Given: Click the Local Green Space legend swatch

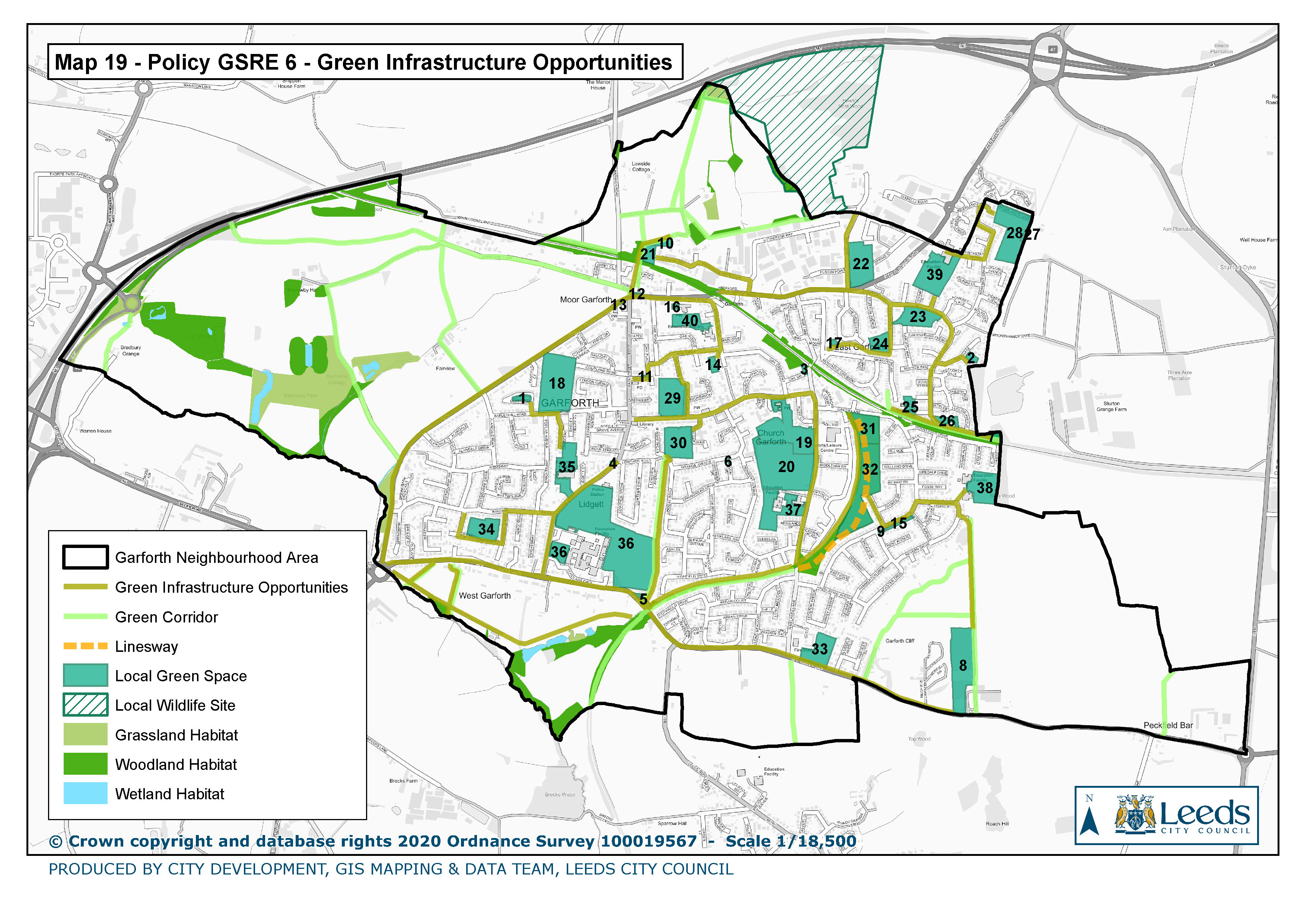Looking at the screenshot, I should click(85, 675).
